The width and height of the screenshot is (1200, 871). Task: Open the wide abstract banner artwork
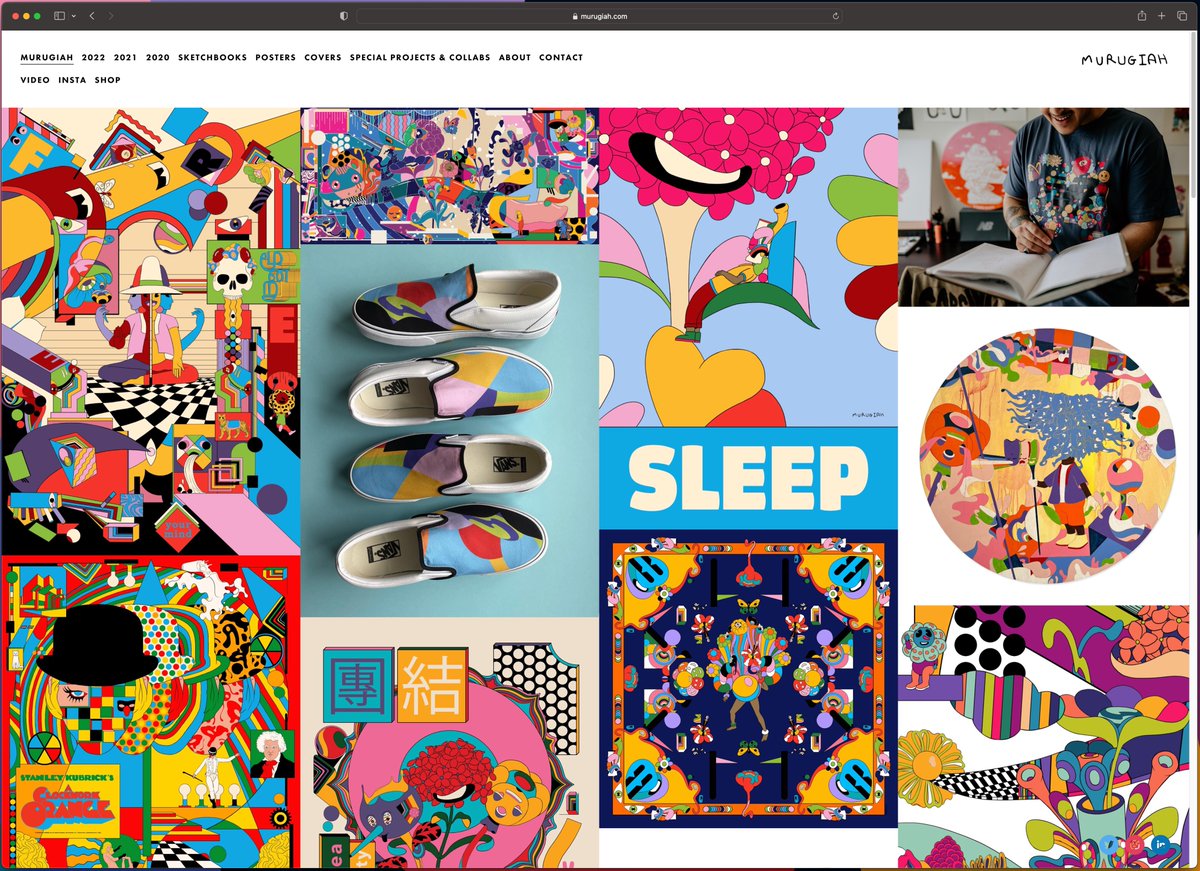click(450, 176)
